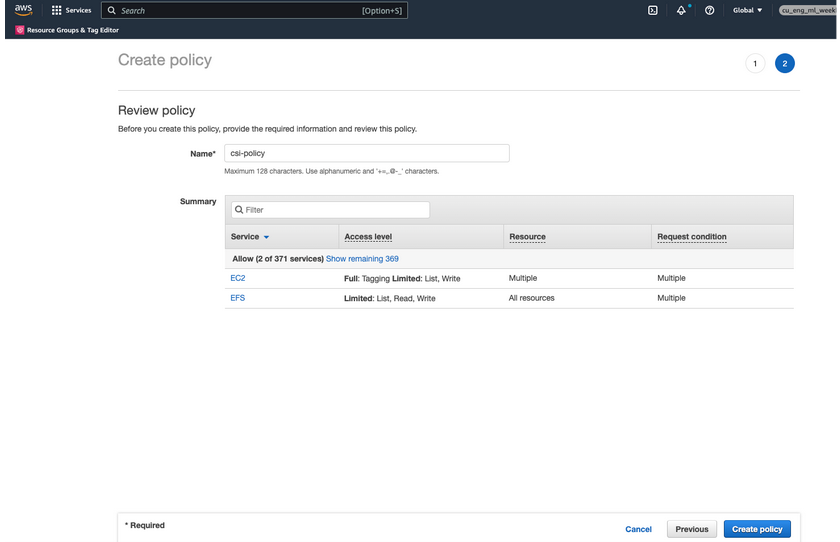The image size is (840, 542).
Task: Open the cu_eng_ml account menu
Action: tap(806, 10)
